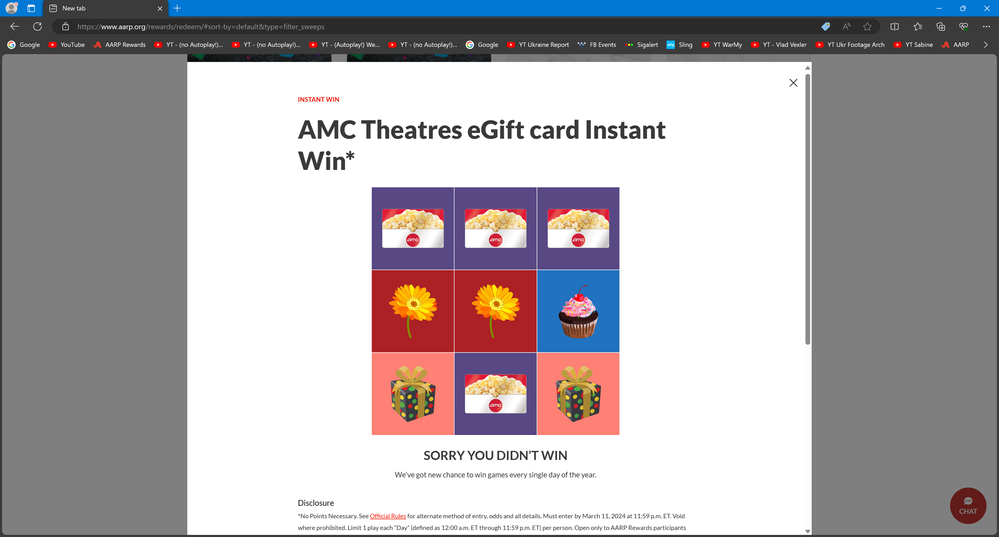The image size is (999, 537).
Task: Refresh the page with reload icon
Action: 38,27
